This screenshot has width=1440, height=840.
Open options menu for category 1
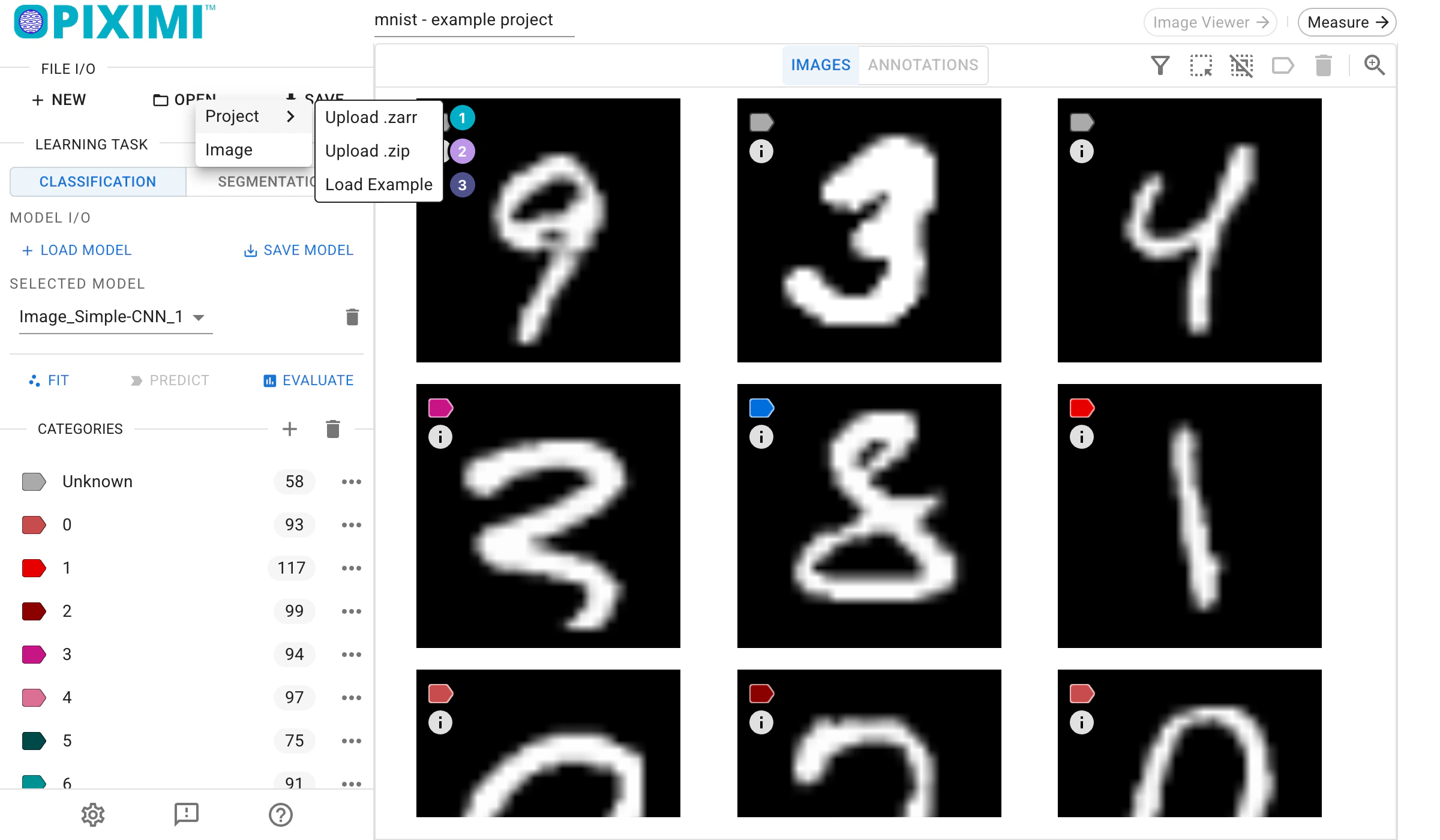click(352, 568)
